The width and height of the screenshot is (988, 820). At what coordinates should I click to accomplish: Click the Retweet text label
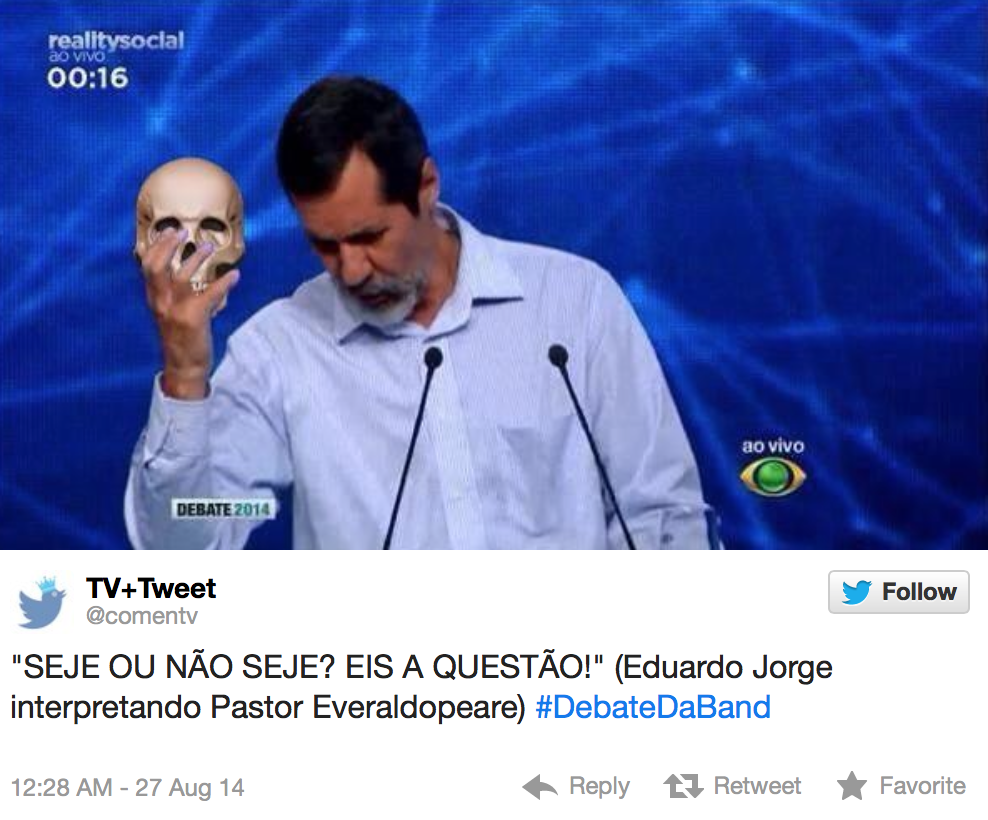coord(757,786)
